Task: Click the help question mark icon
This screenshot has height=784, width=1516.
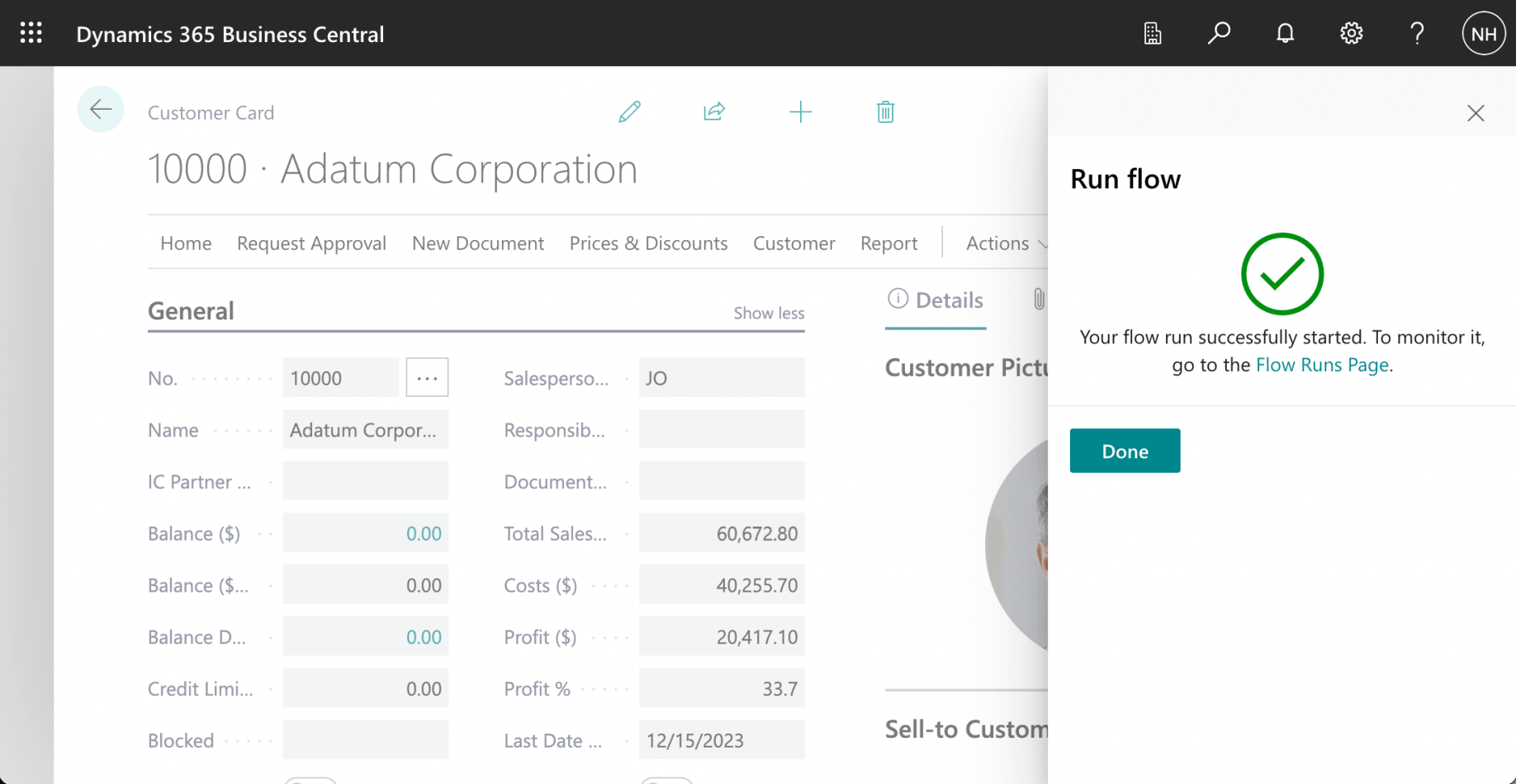Action: (x=1417, y=33)
